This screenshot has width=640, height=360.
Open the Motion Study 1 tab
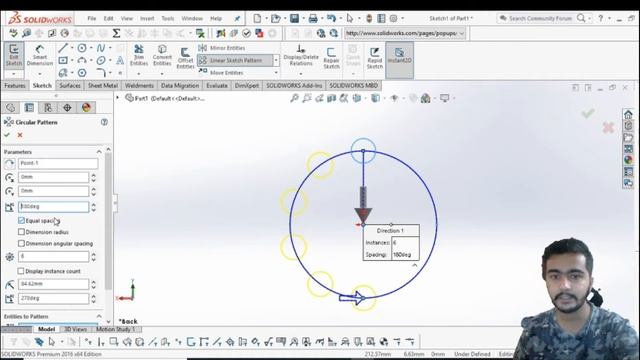pyautogui.click(x=116, y=329)
